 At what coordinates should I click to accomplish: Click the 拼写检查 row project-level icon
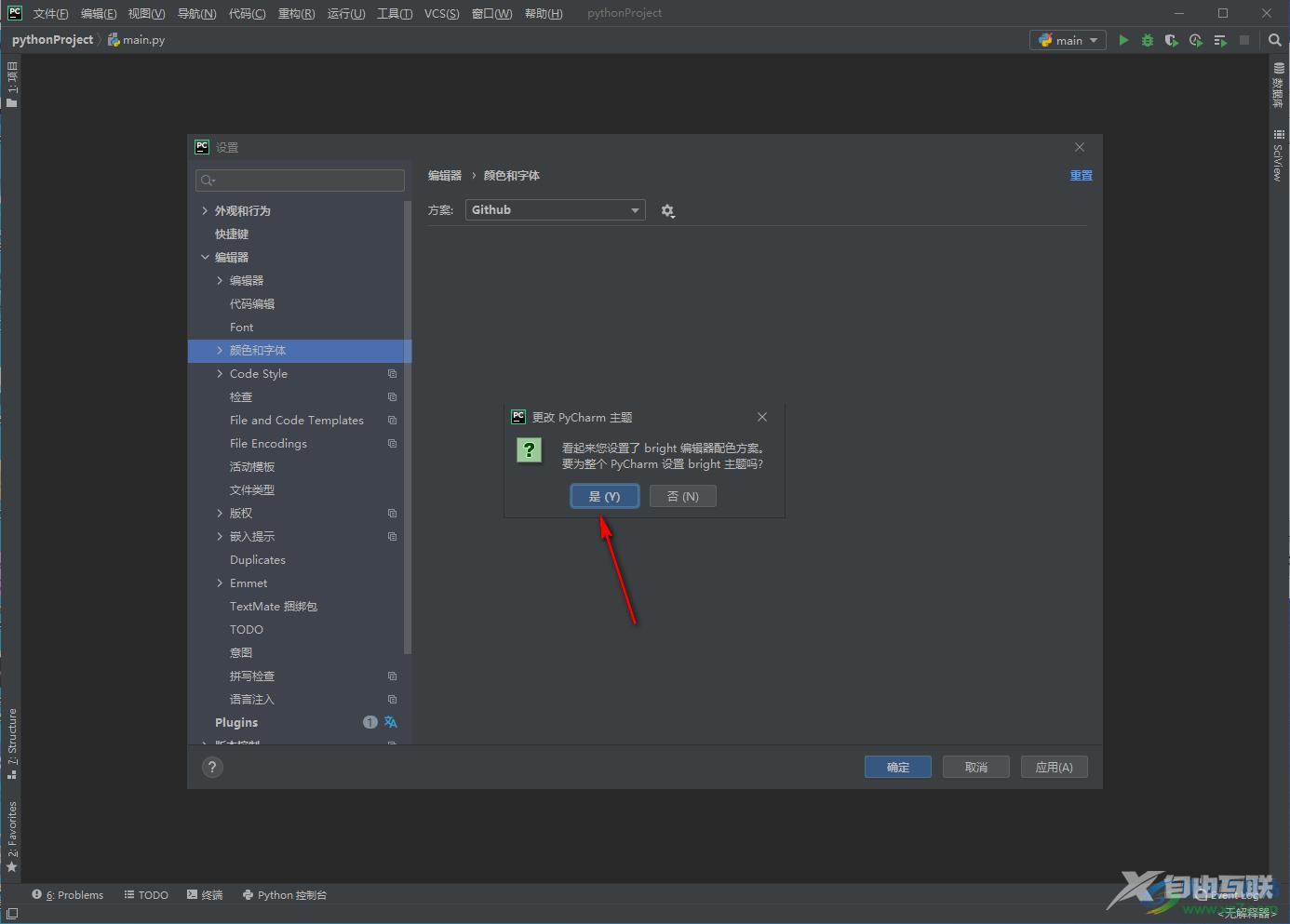392,676
